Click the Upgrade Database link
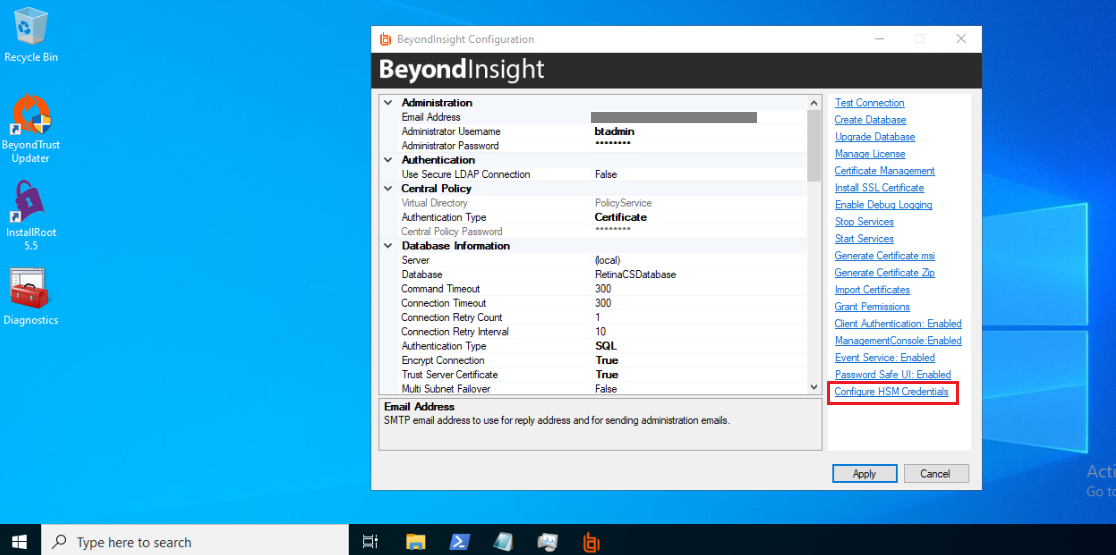This screenshot has height=555, width=1116. tap(875, 137)
